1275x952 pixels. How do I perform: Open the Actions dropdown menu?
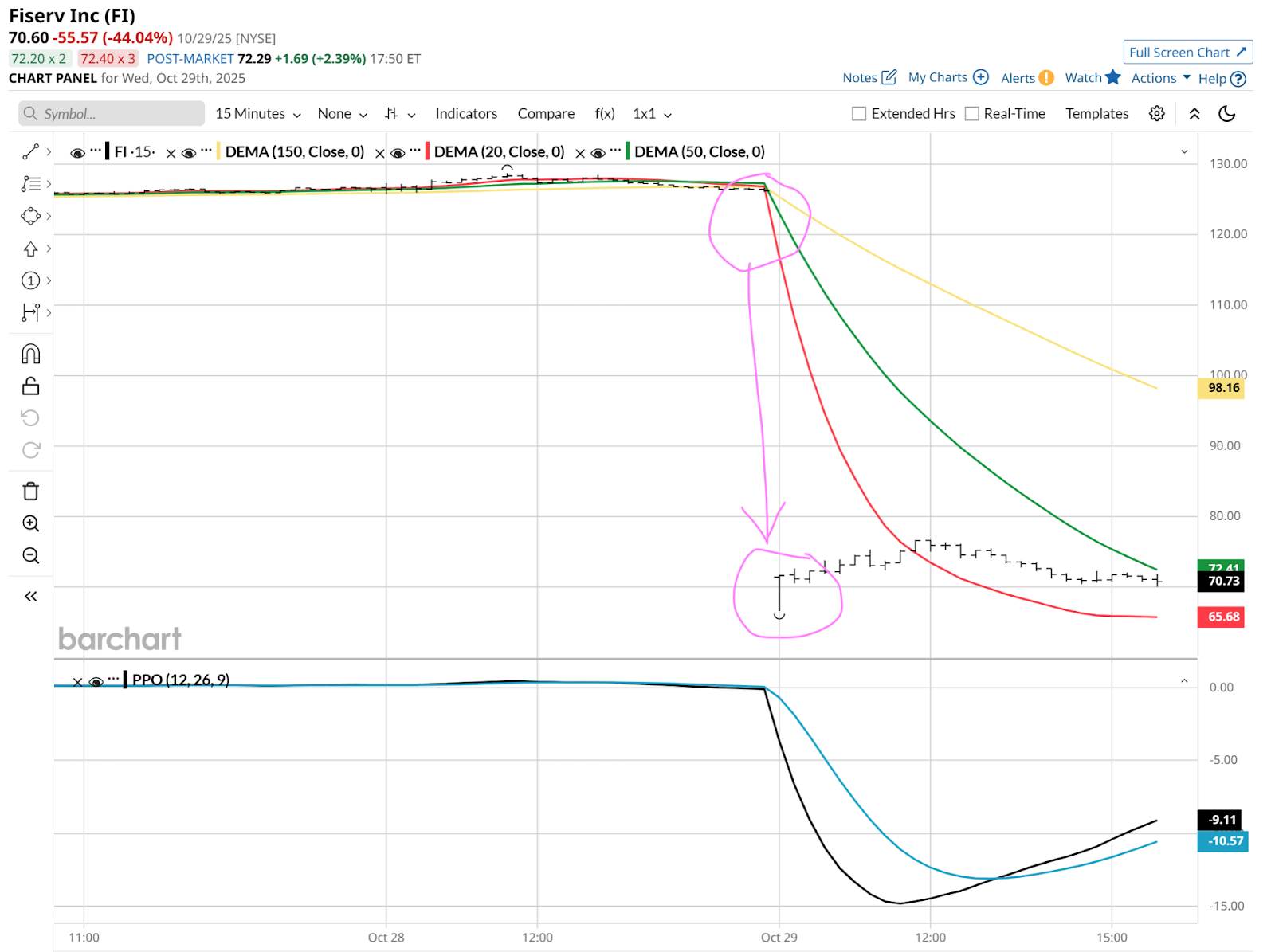coord(1161,78)
